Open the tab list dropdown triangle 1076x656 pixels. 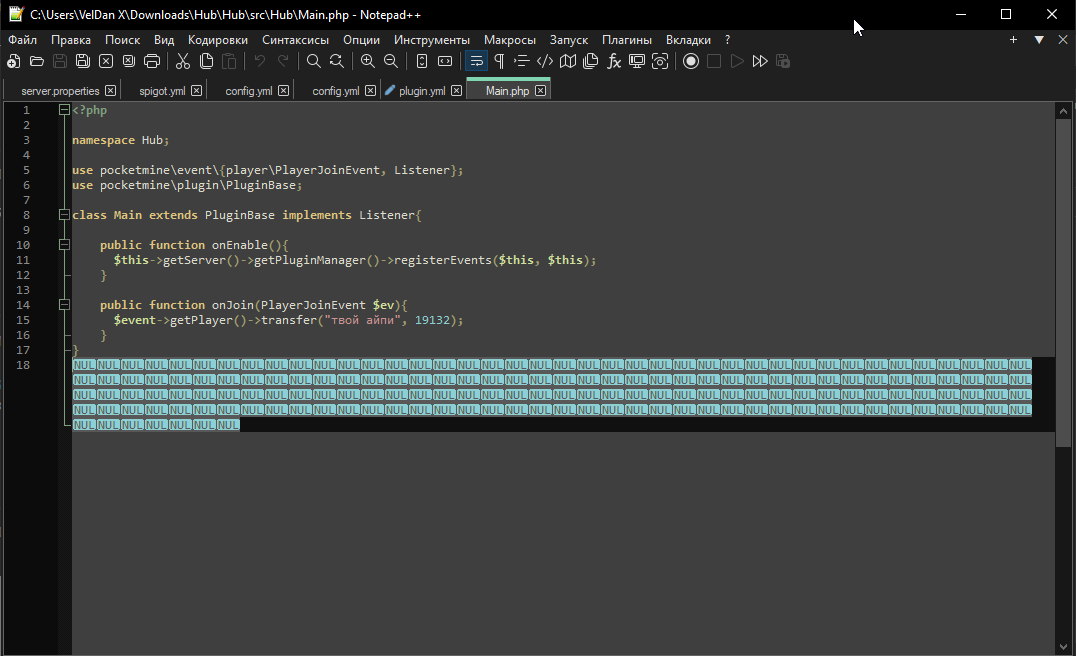tap(1038, 40)
